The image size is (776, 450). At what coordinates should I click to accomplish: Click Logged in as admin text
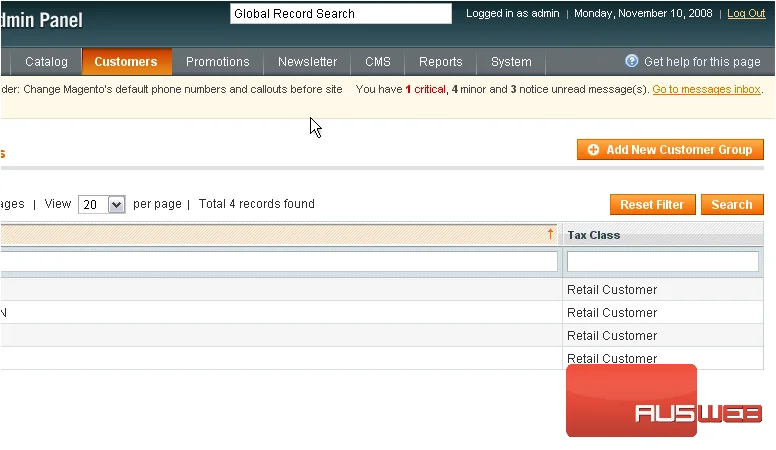[x=512, y=13]
